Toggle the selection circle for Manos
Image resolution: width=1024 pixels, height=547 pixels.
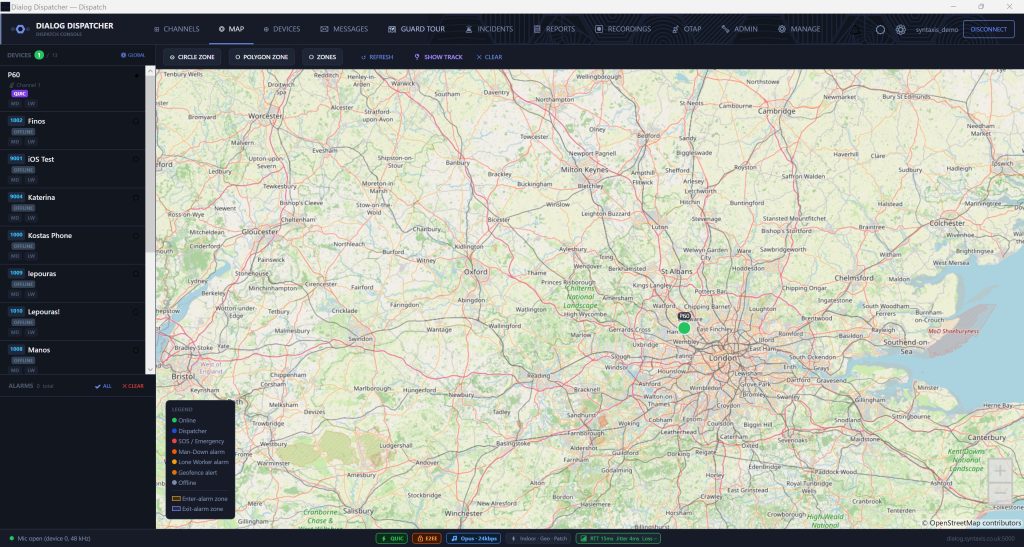[x=136, y=351]
